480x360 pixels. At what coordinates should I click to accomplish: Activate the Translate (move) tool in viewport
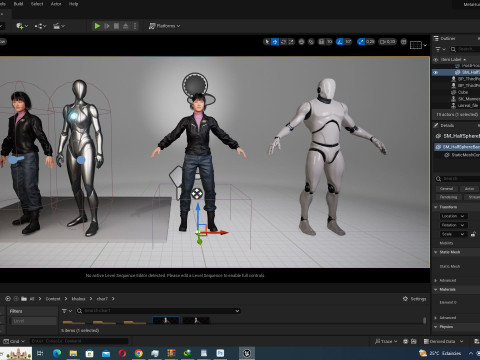[275, 42]
